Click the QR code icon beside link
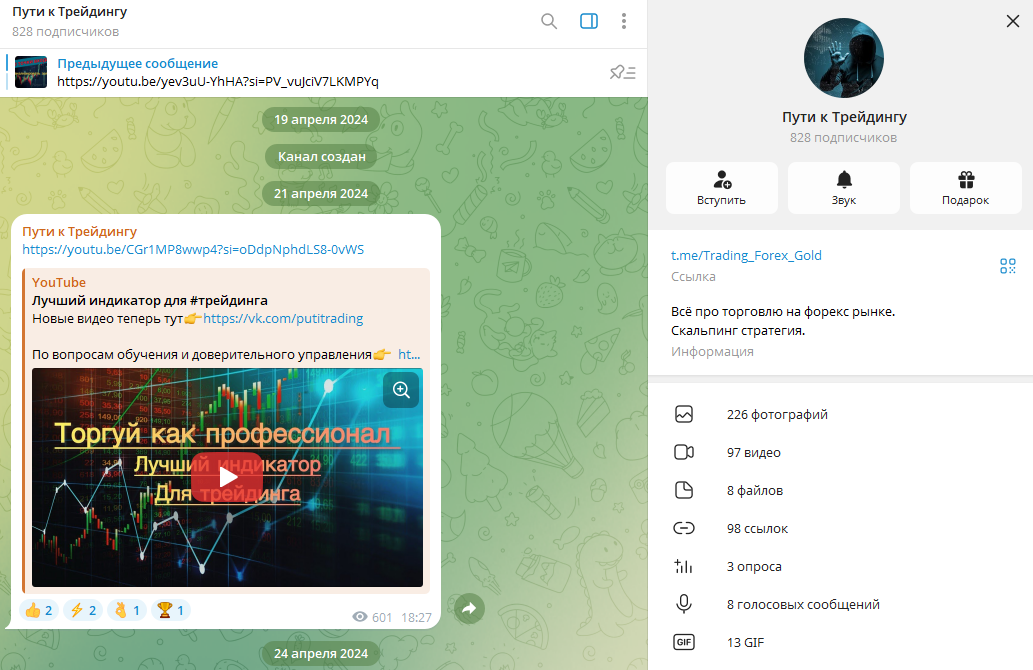The image size is (1033, 670). coord(1007,265)
